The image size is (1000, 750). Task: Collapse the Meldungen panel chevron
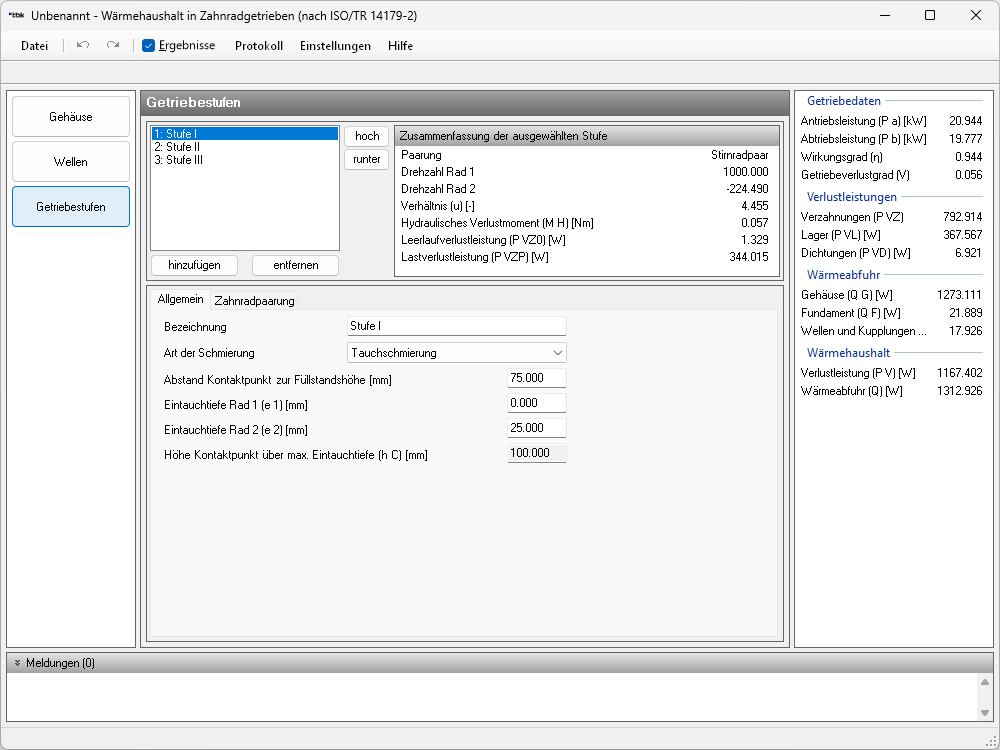point(17,663)
